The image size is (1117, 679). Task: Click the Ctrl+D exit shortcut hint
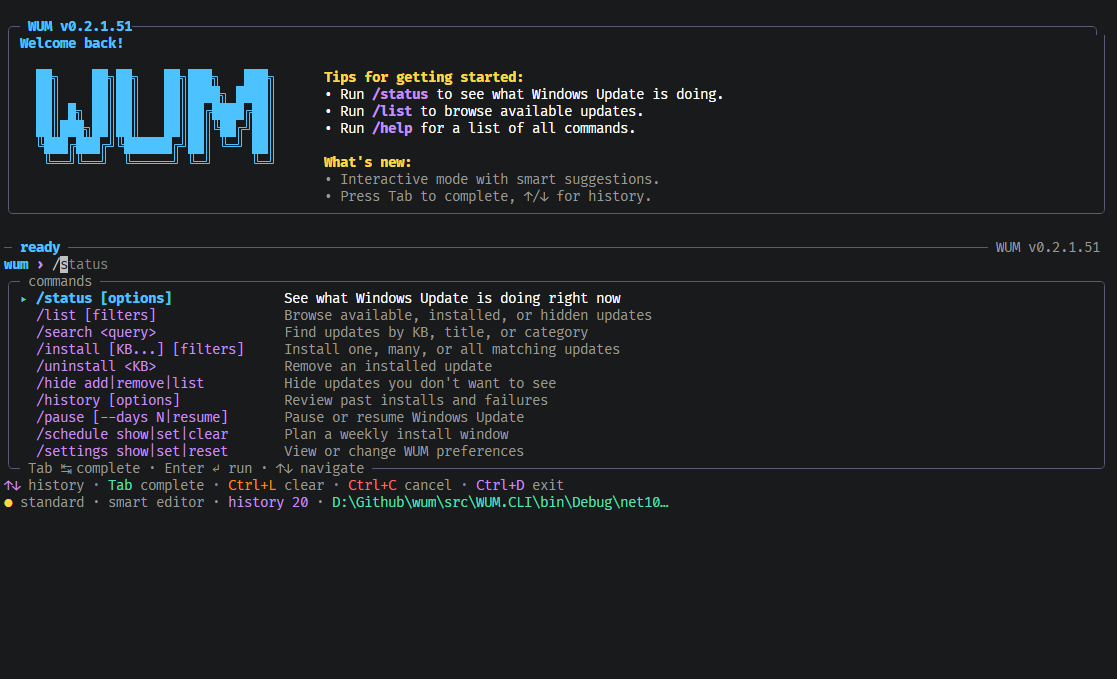coord(520,485)
